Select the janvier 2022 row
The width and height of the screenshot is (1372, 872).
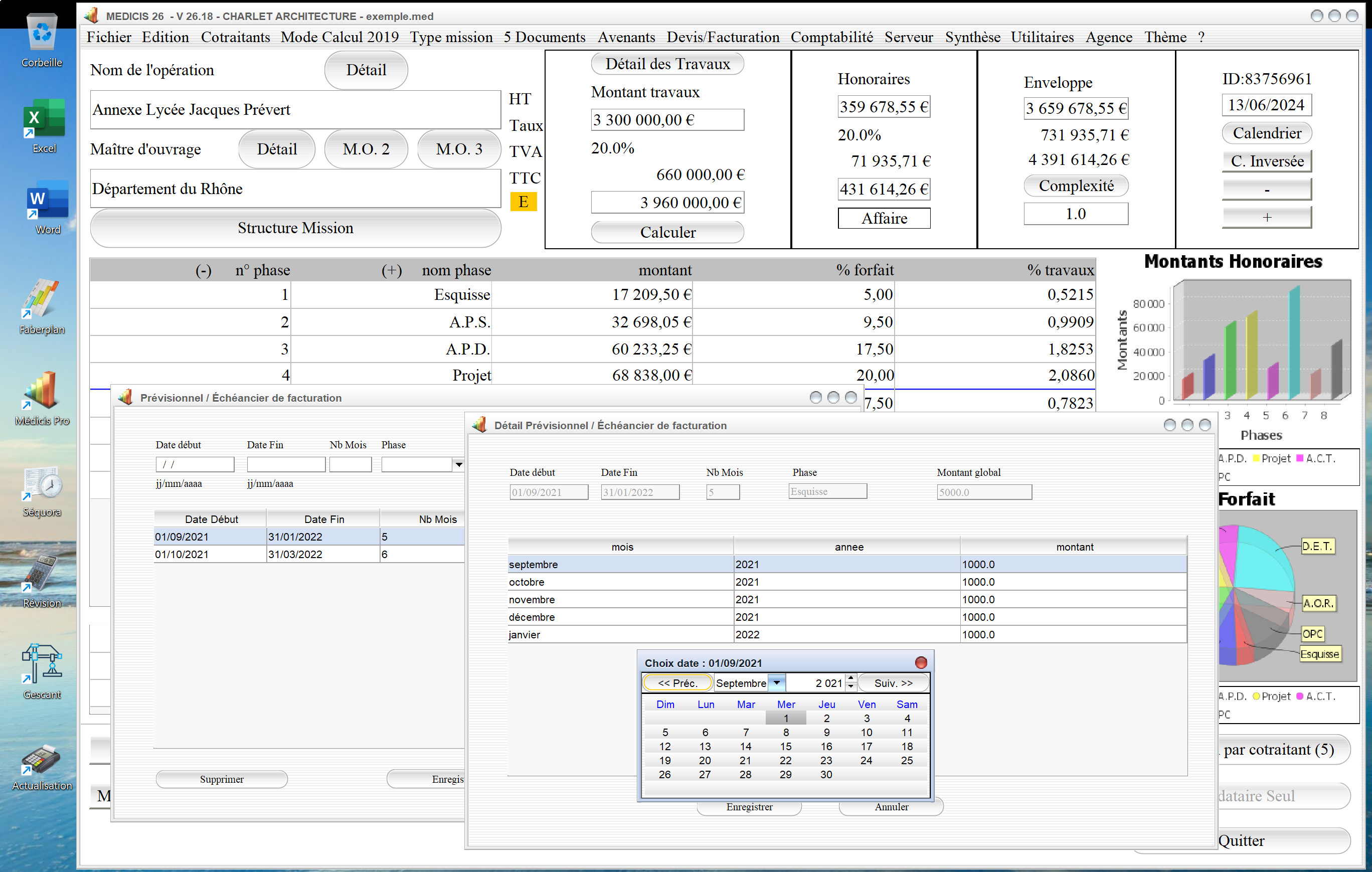[x=847, y=634]
